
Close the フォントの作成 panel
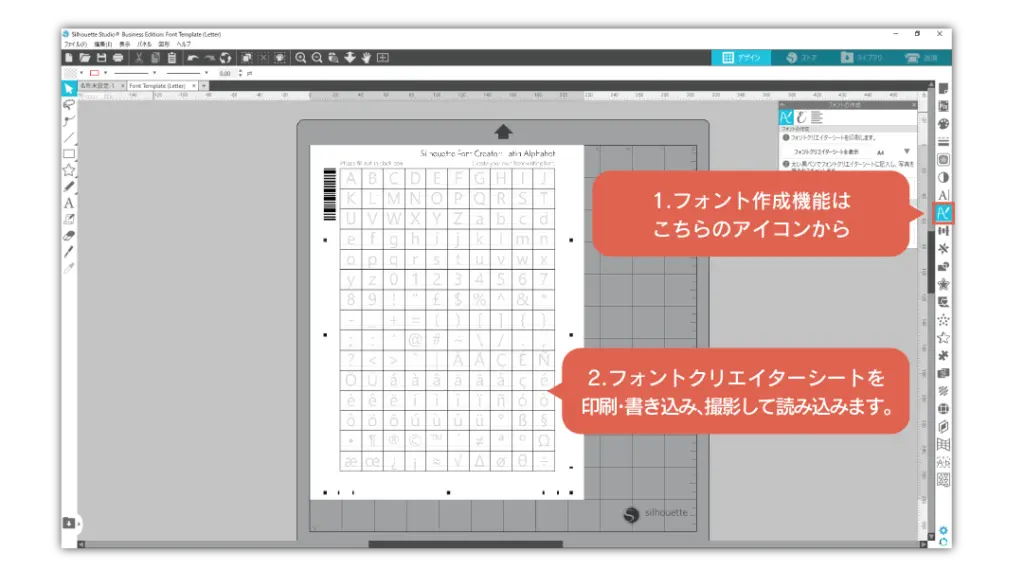(913, 104)
